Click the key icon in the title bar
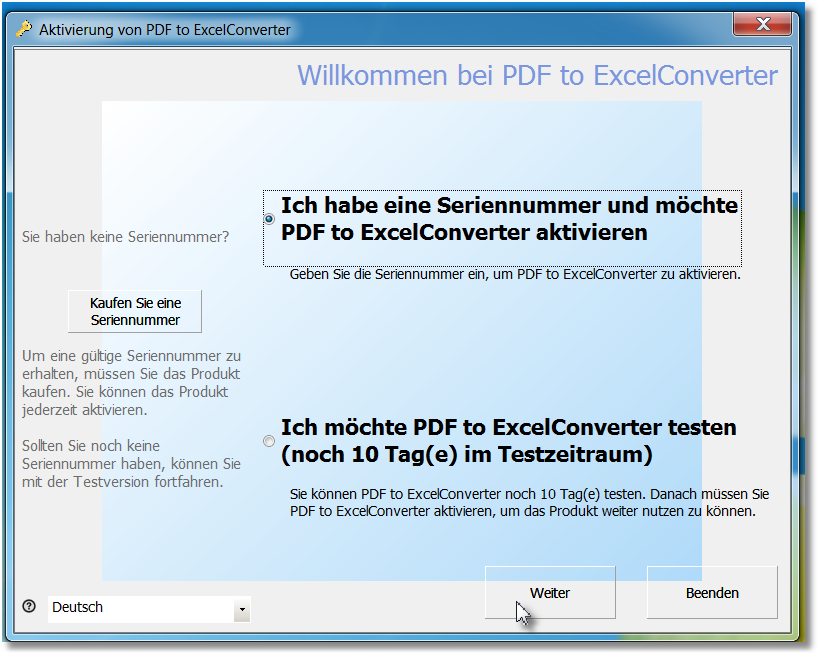The width and height of the screenshot is (819, 656). click(x=24, y=29)
